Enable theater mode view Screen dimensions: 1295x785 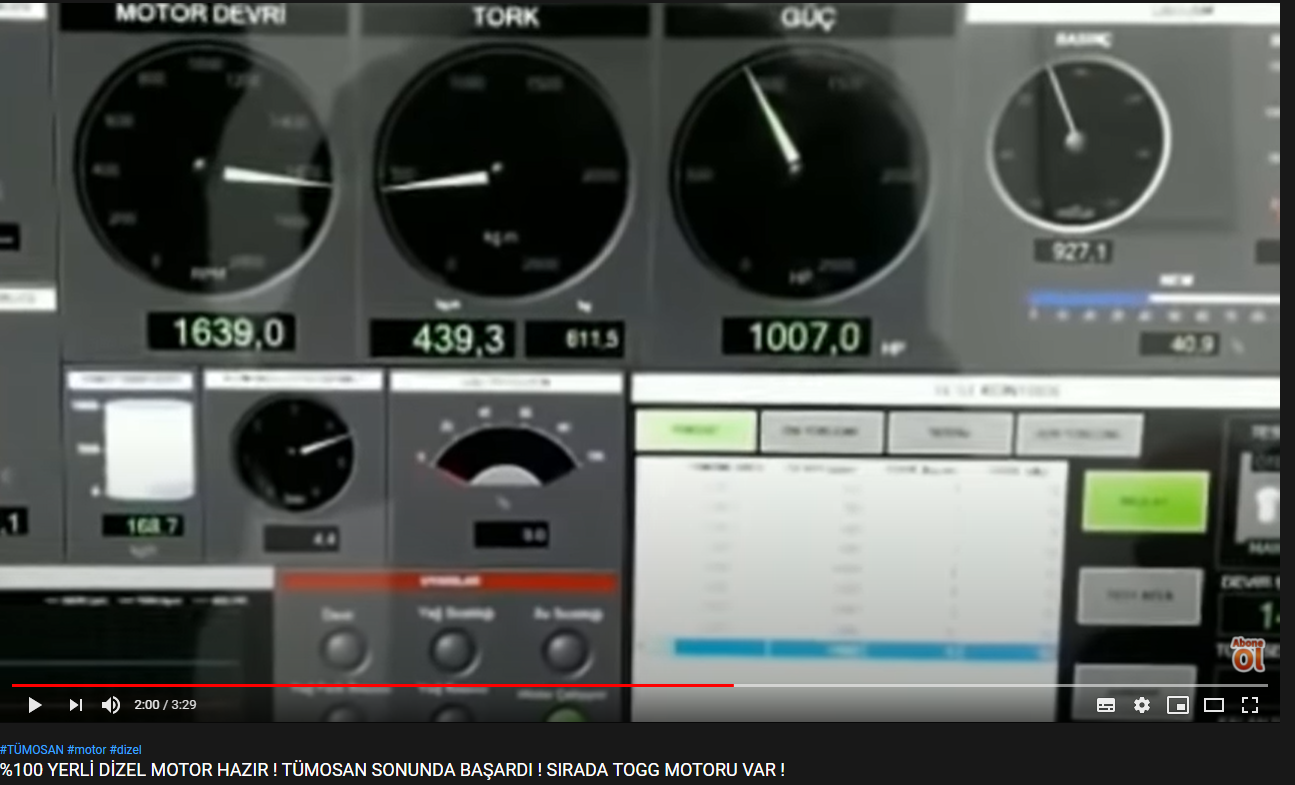pos(1214,705)
